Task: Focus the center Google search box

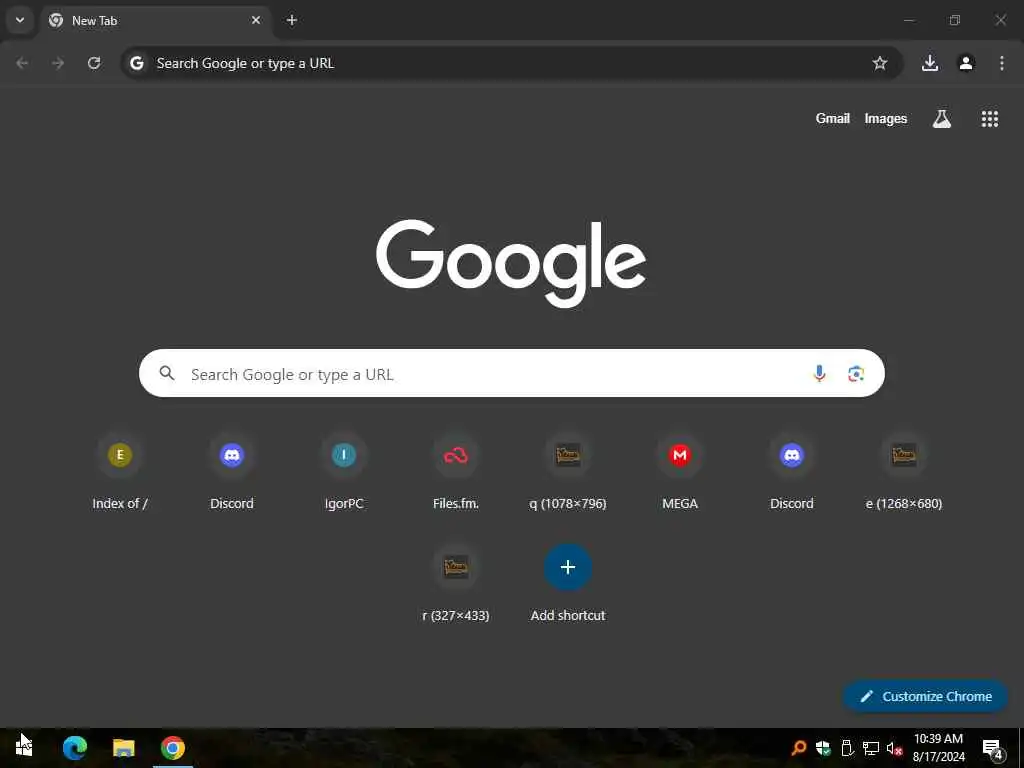Action: pyautogui.click(x=512, y=373)
